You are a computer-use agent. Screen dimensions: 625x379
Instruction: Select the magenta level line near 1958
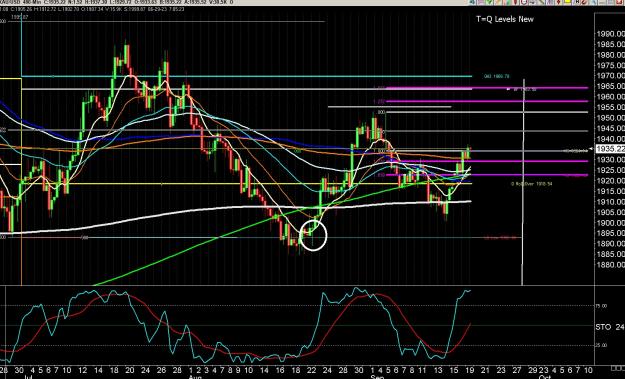coord(486,101)
